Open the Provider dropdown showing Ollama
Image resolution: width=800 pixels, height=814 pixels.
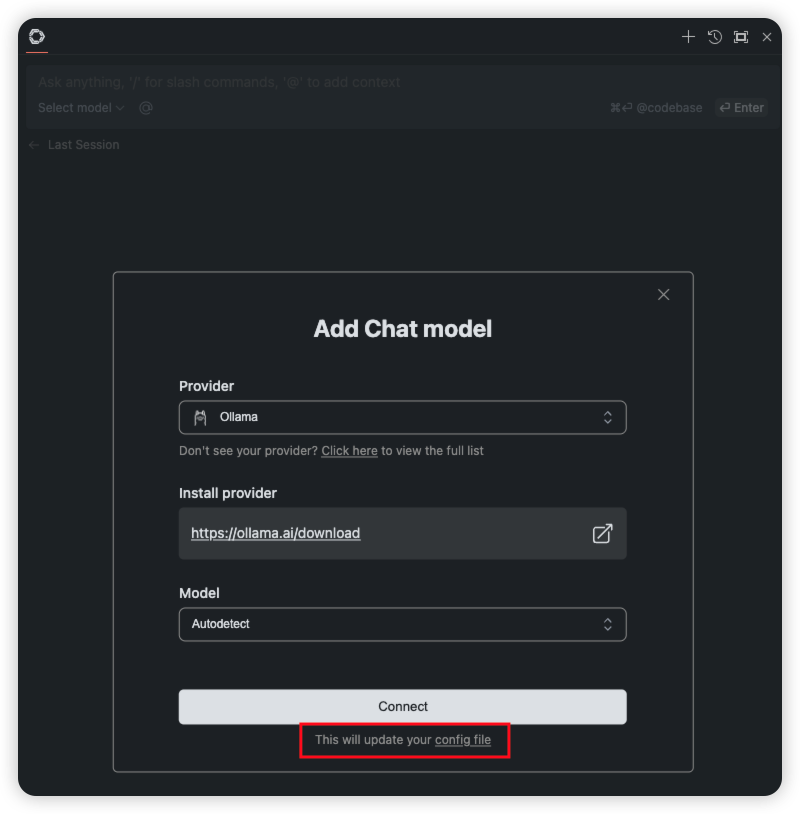coord(402,417)
